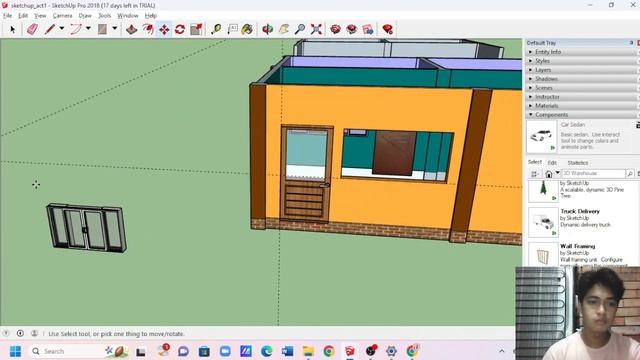The width and height of the screenshot is (640, 360).
Task: Open the Help menu
Action: [151, 16]
